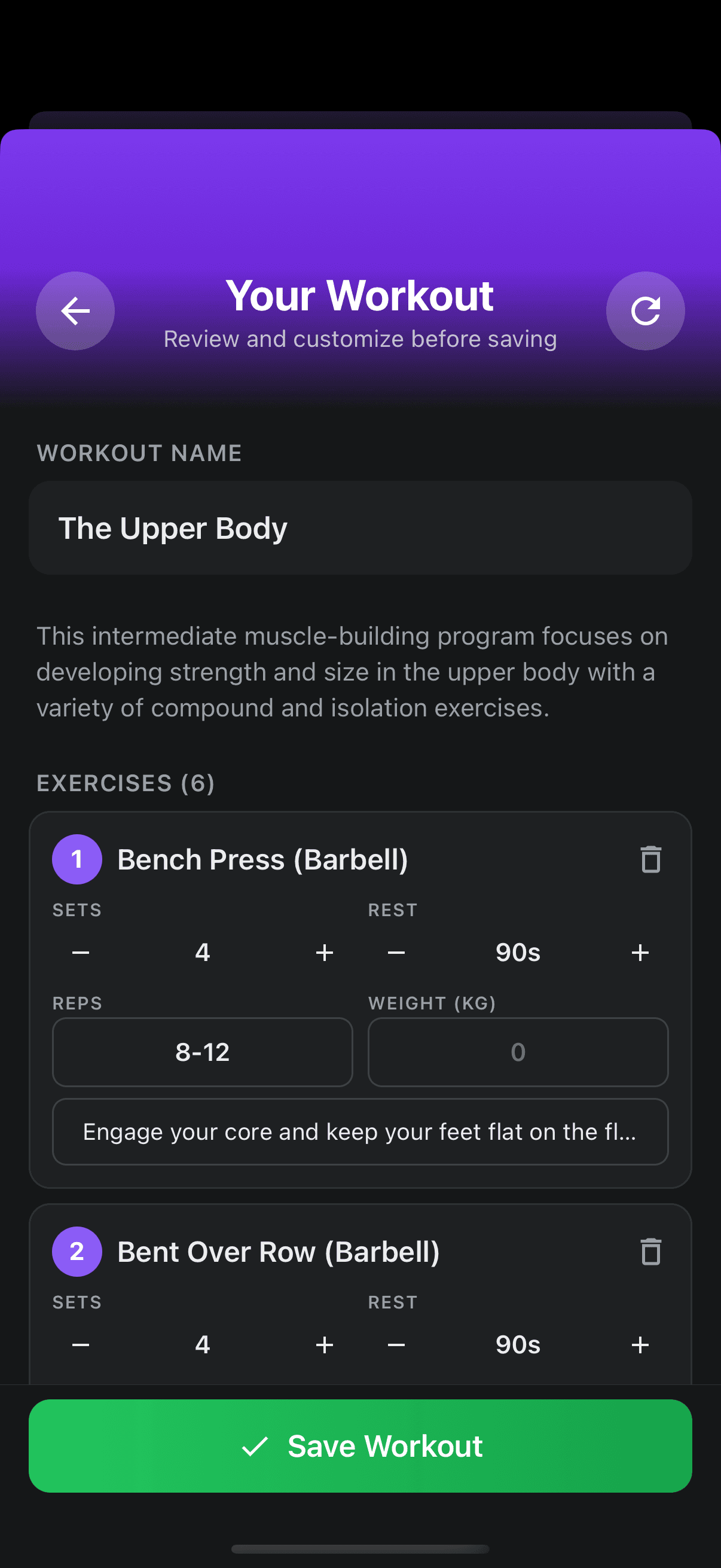Screen dimensions: 721x1568
Task: Tap the numbered badge for exercise 2
Action: pos(77,1252)
